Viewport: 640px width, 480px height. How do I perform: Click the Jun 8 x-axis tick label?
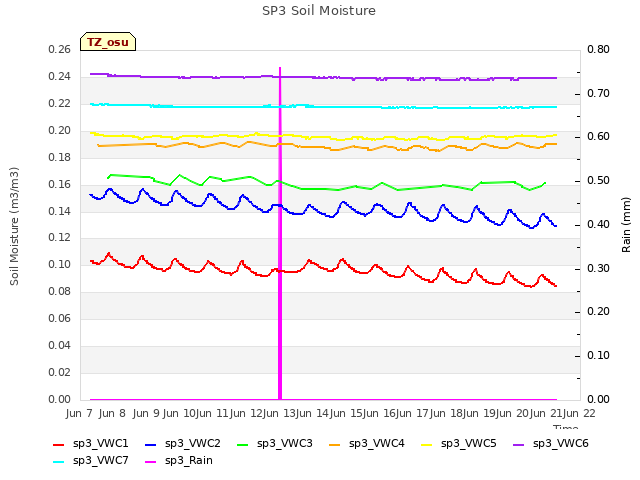point(112,413)
